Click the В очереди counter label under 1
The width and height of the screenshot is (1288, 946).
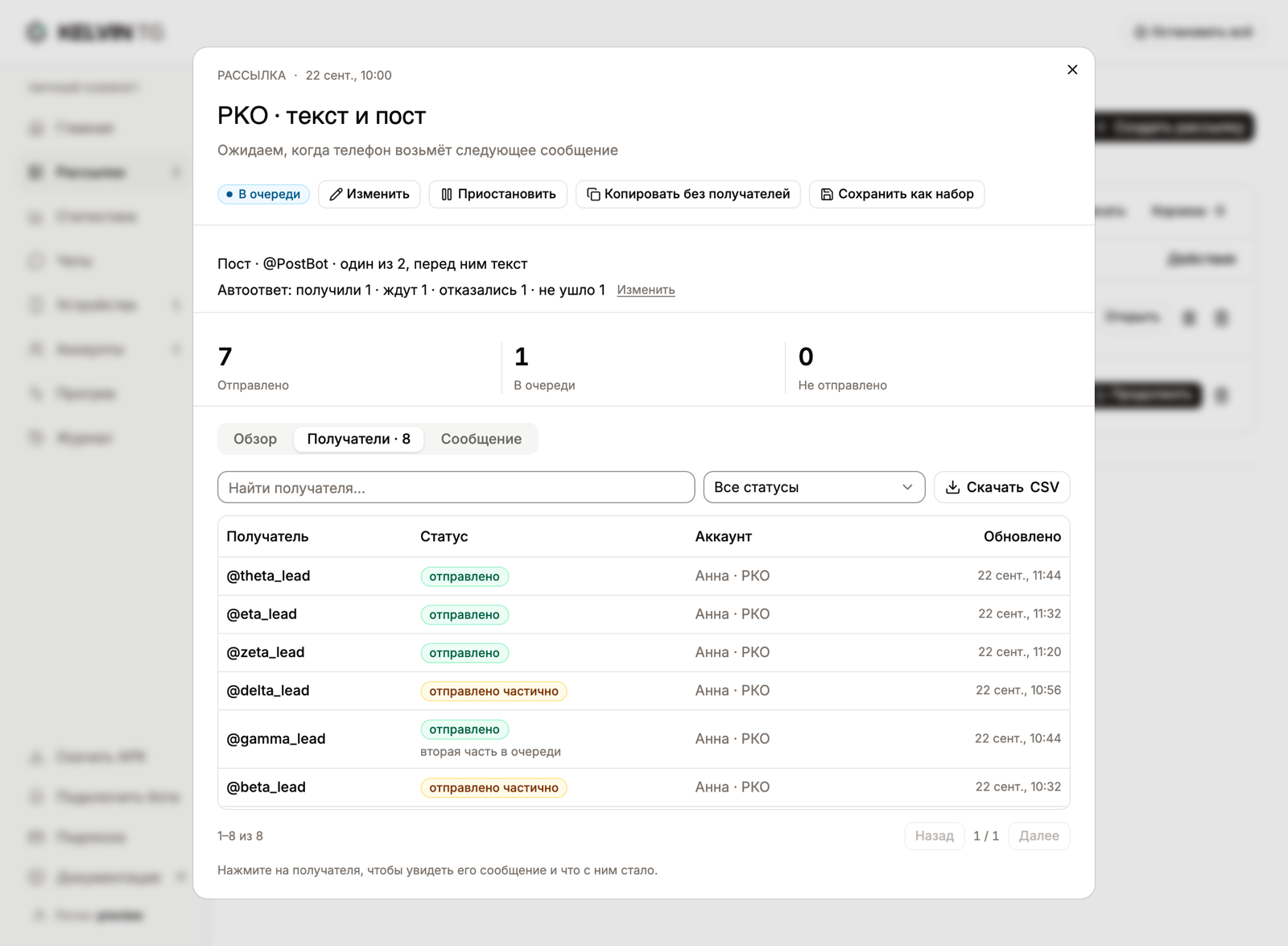pos(544,385)
